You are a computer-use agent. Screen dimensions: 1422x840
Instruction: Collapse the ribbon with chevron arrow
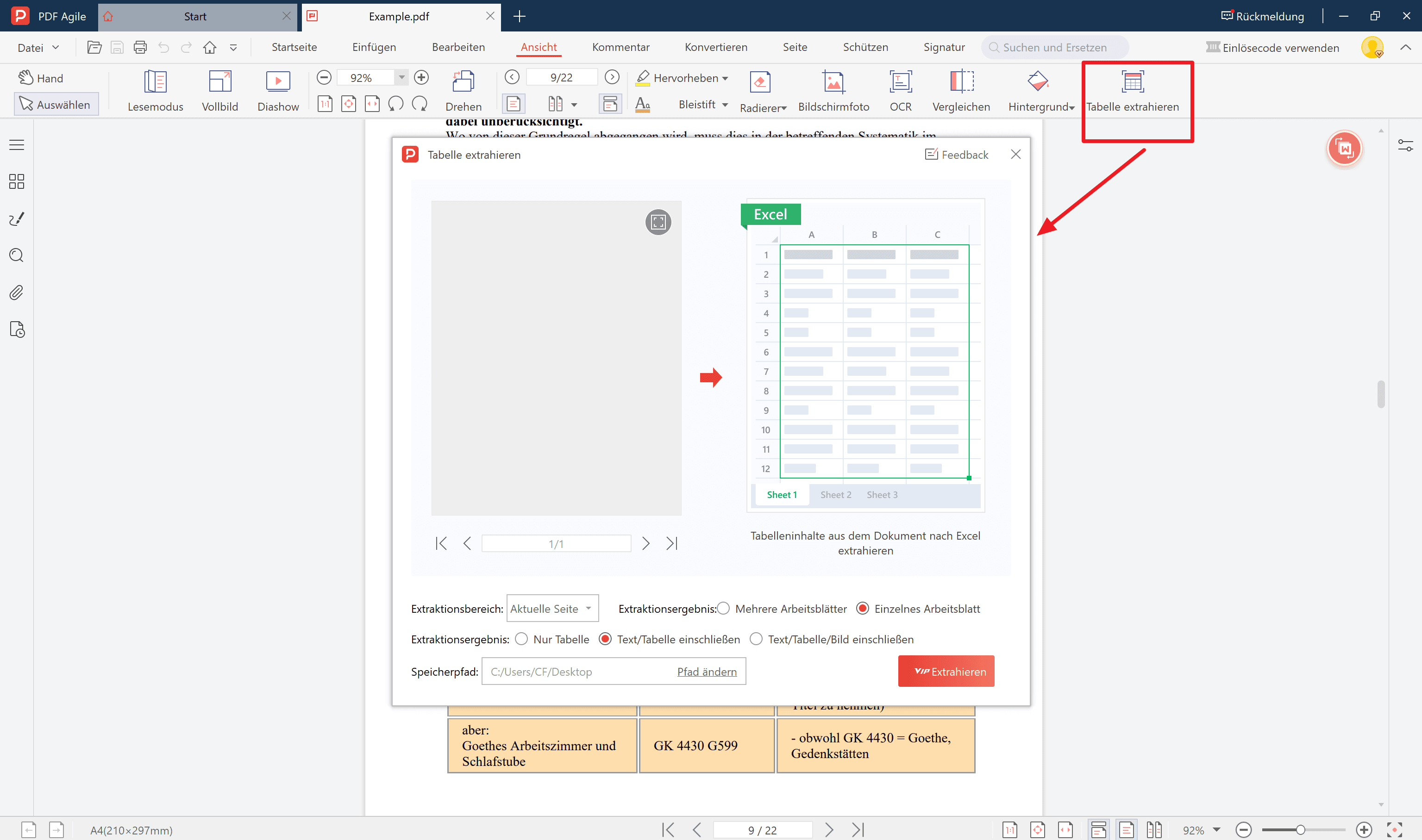[1405, 48]
